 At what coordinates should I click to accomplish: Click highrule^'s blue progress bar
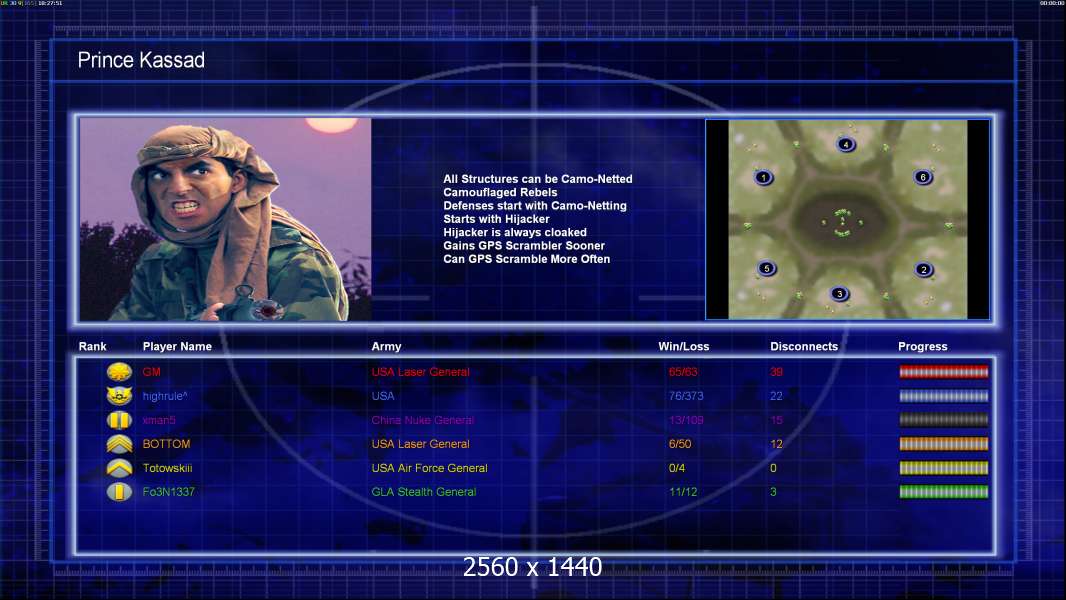tap(944, 395)
